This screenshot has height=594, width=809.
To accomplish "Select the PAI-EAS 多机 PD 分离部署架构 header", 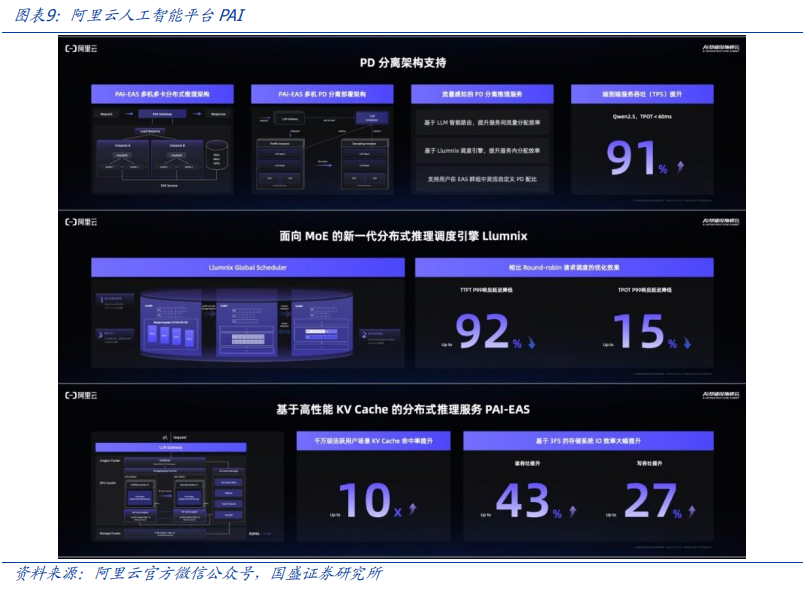I will coord(322,94).
